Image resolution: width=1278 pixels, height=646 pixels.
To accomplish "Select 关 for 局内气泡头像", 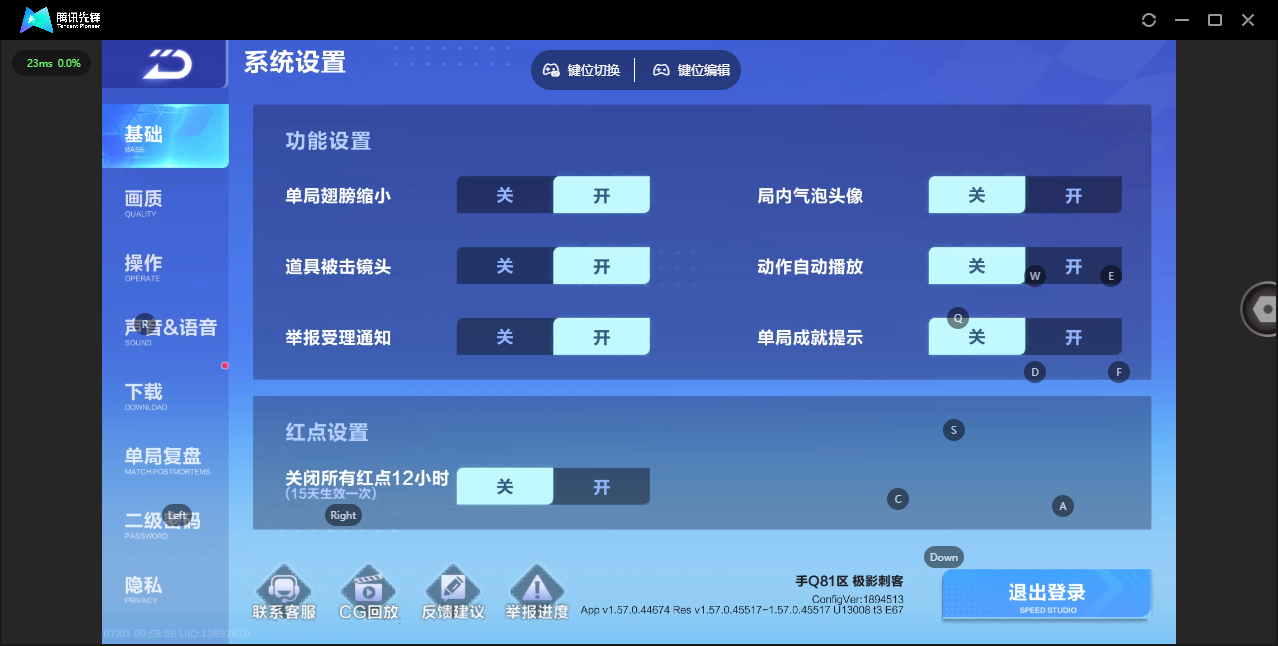I will click(x=977, y=195).
